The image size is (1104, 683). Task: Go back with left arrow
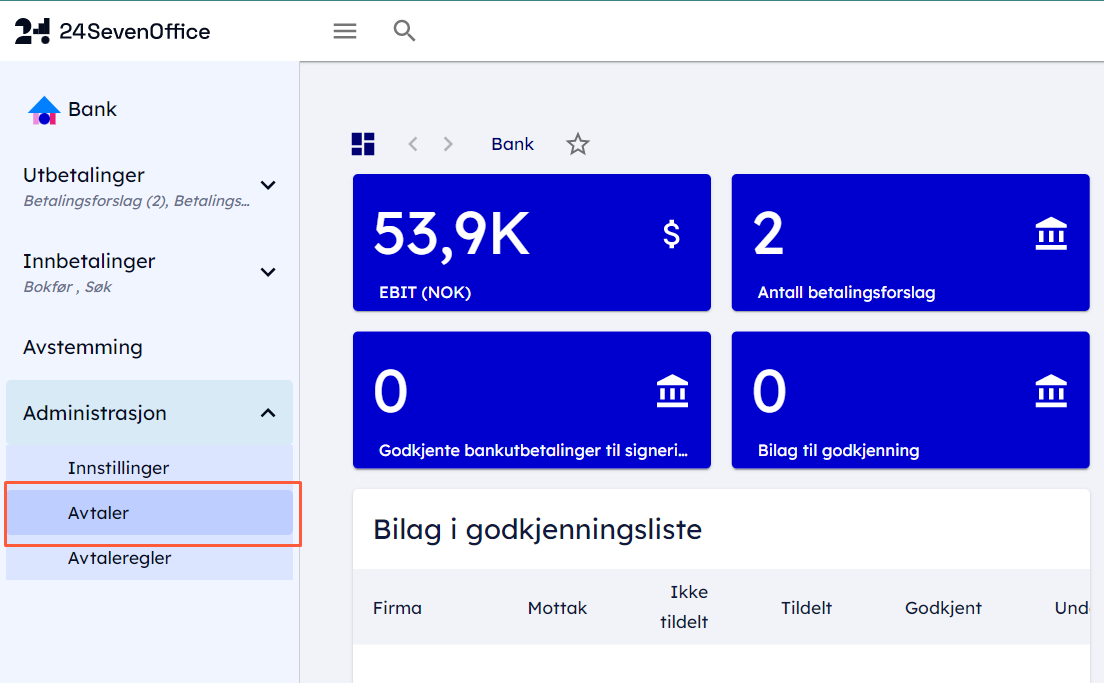tap(413, 144)
